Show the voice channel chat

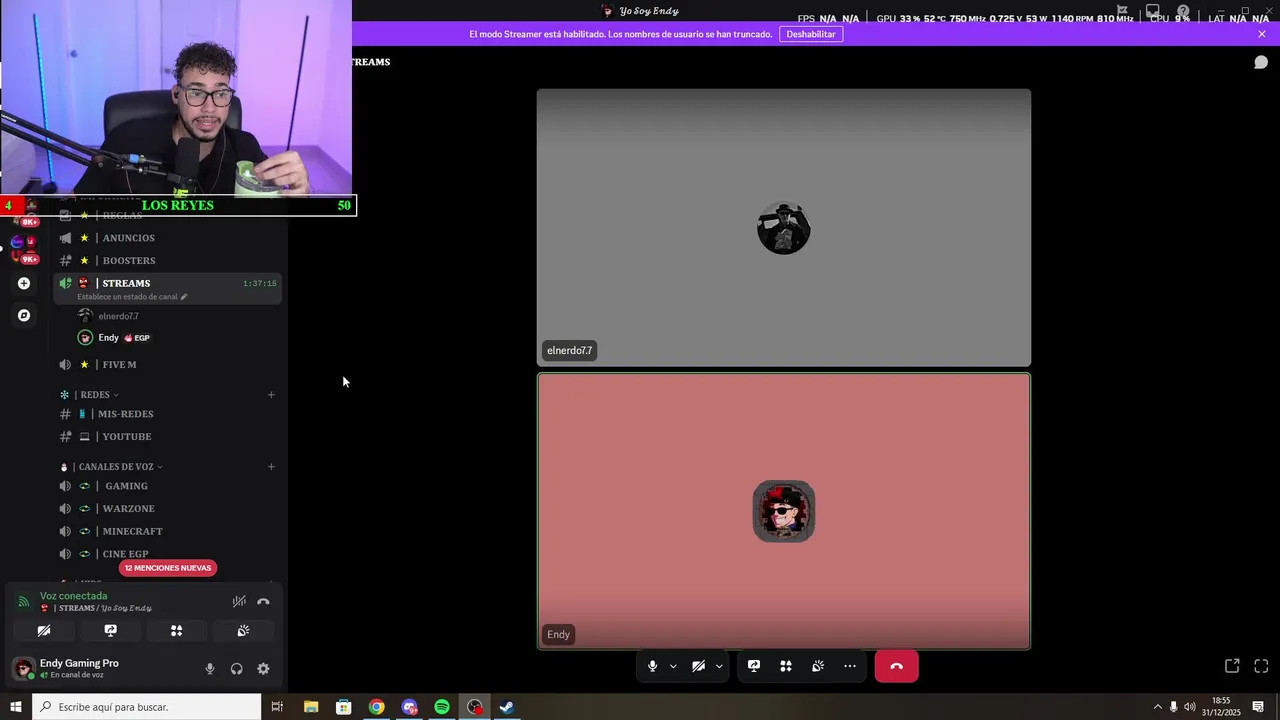[1261, 62]
